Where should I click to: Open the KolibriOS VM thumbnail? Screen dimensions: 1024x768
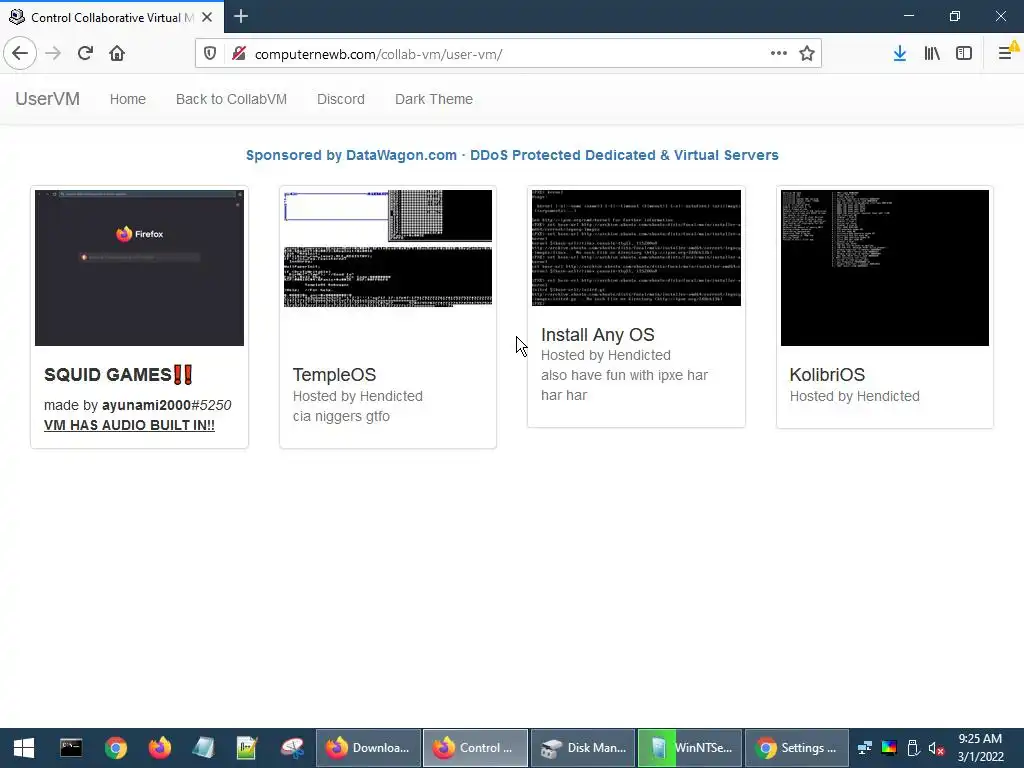pos(885,268)
